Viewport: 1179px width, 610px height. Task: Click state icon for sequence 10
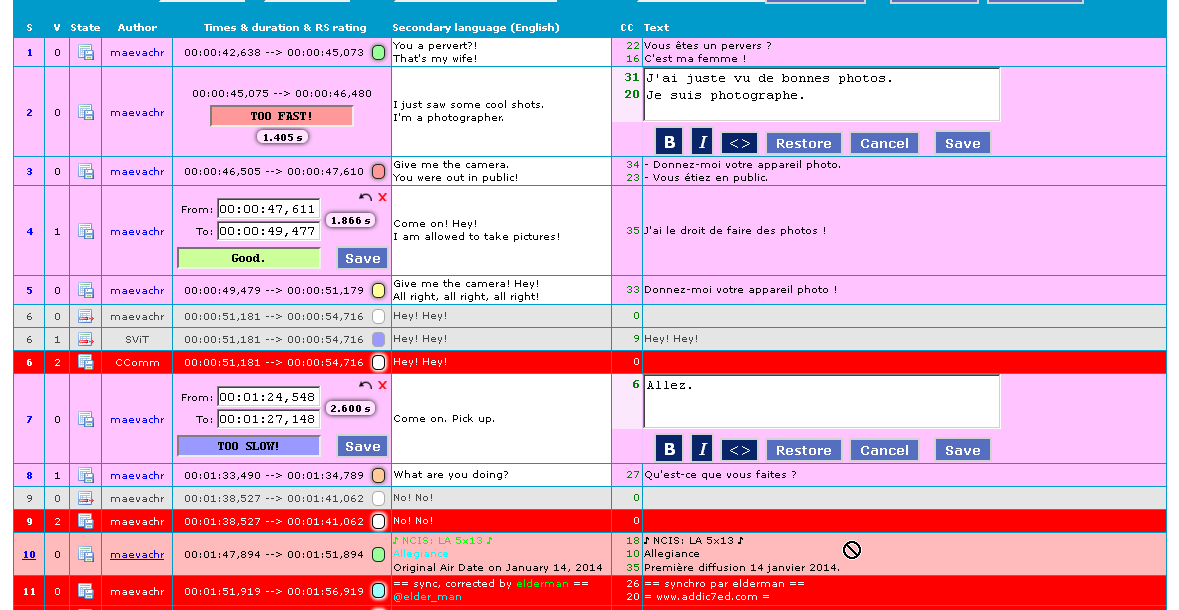pos(86,554)
